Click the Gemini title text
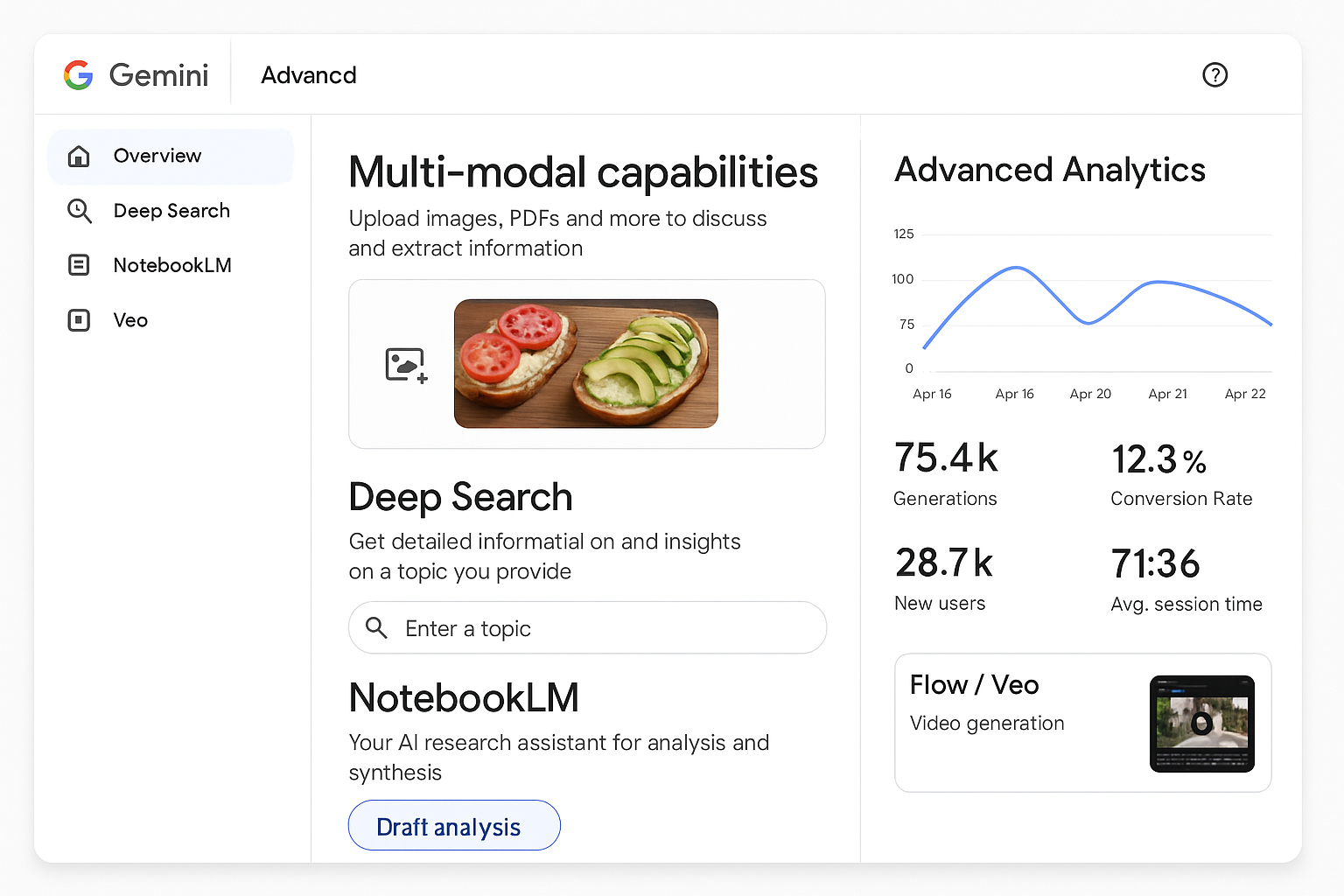This screenshot has height=896, width=1344. [x=158, y=75]
